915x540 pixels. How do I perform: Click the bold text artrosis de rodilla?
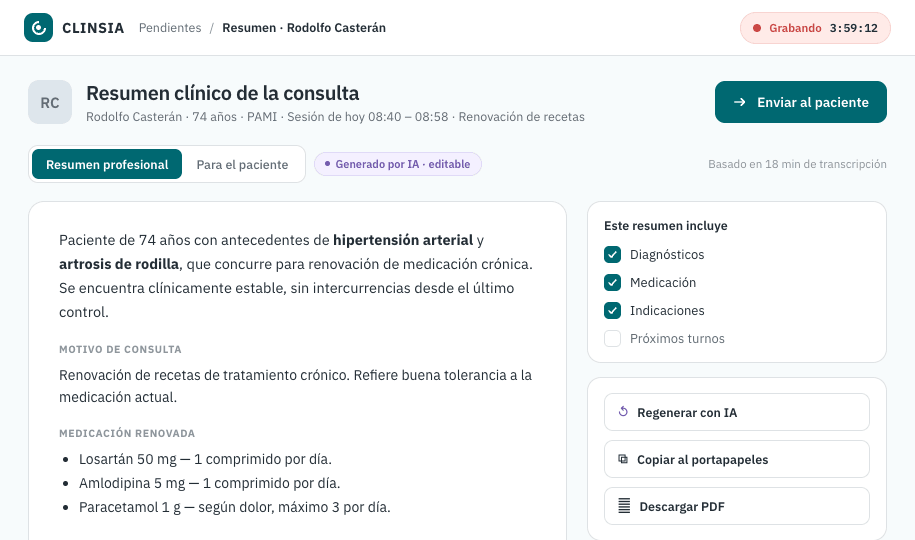point(119,264)
